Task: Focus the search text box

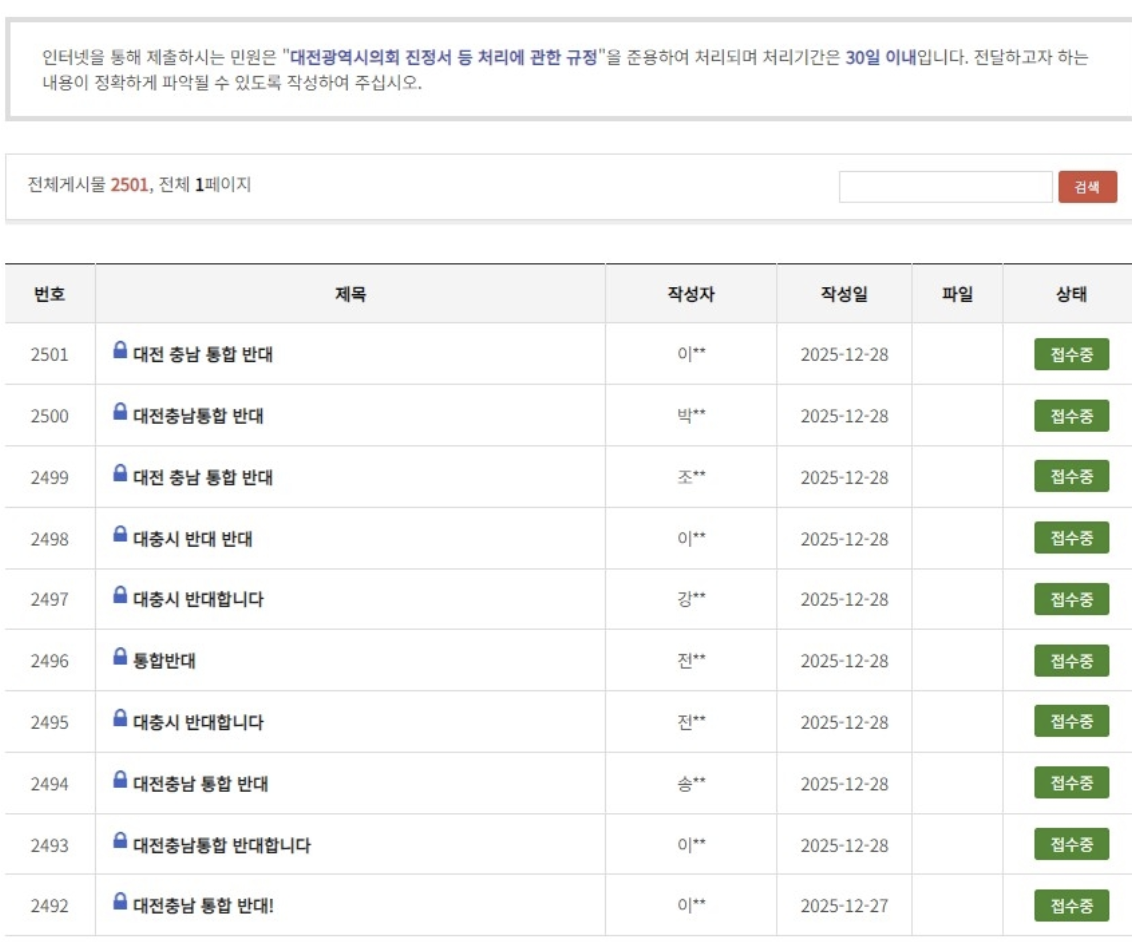Action: click(945, 187)
